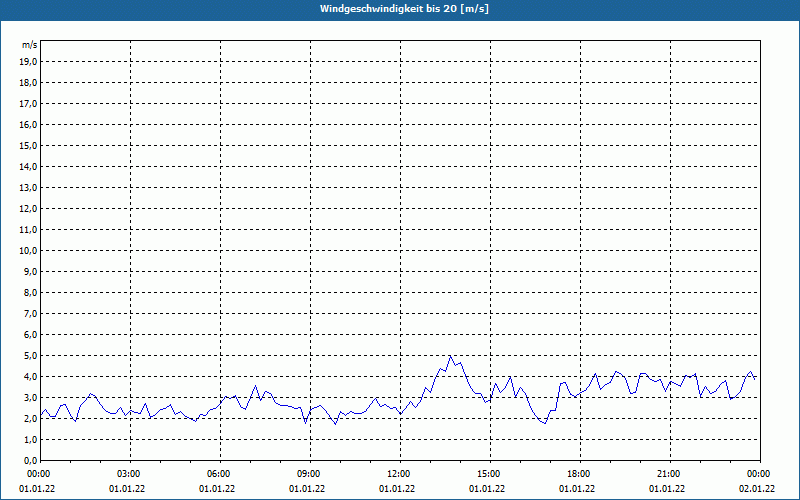Pick the "0,0" y-axis origin label
Image resolution: width=800 pixels, height=500 pixels.
tap(30, 460)
